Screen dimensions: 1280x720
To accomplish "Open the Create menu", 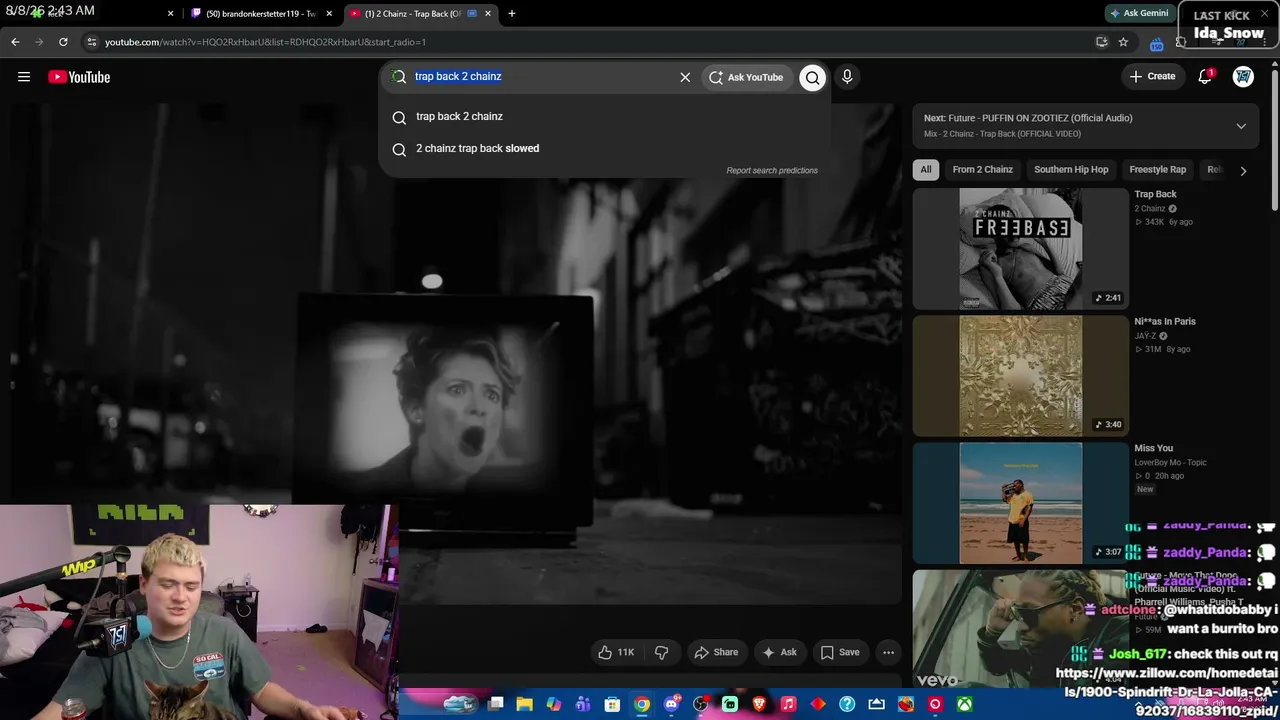I will [1152, 76].
